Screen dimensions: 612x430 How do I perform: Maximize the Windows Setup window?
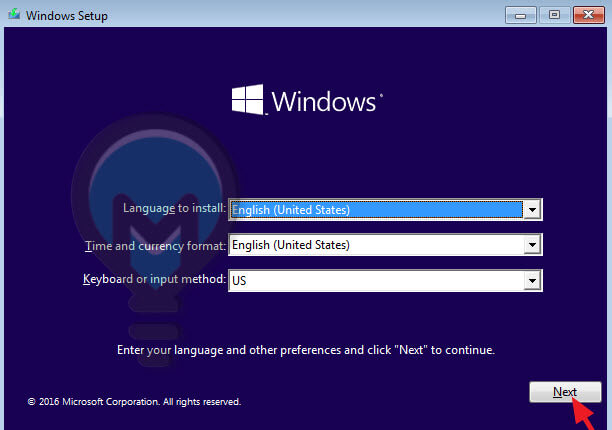click(x=554, y=15)
